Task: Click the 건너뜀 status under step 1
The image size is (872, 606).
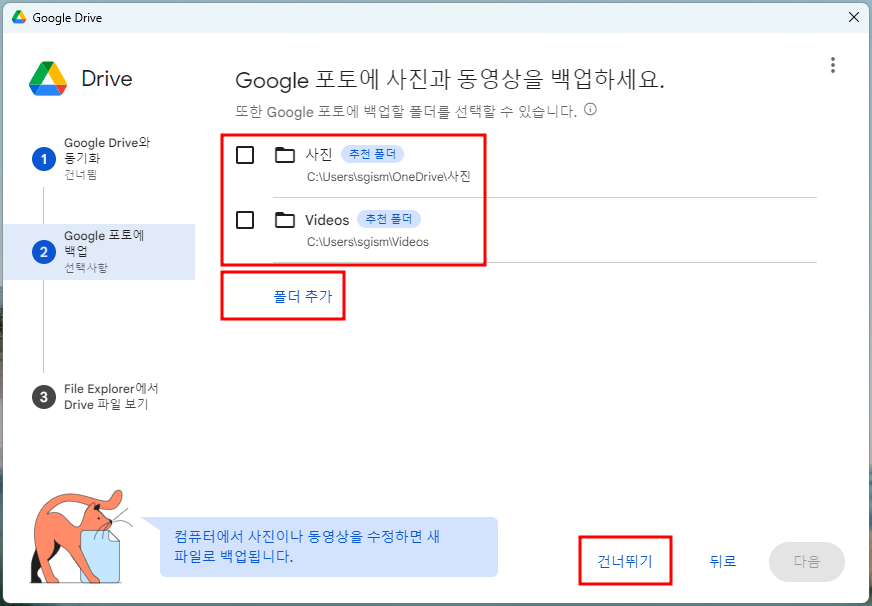Action: point(81,175)
